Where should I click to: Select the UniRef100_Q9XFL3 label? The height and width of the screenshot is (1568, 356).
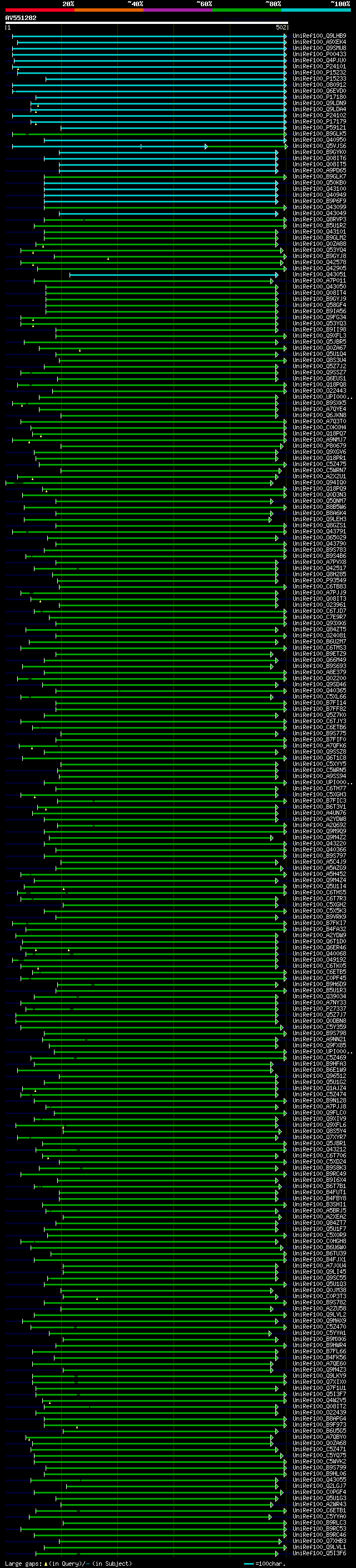(319, 335)
